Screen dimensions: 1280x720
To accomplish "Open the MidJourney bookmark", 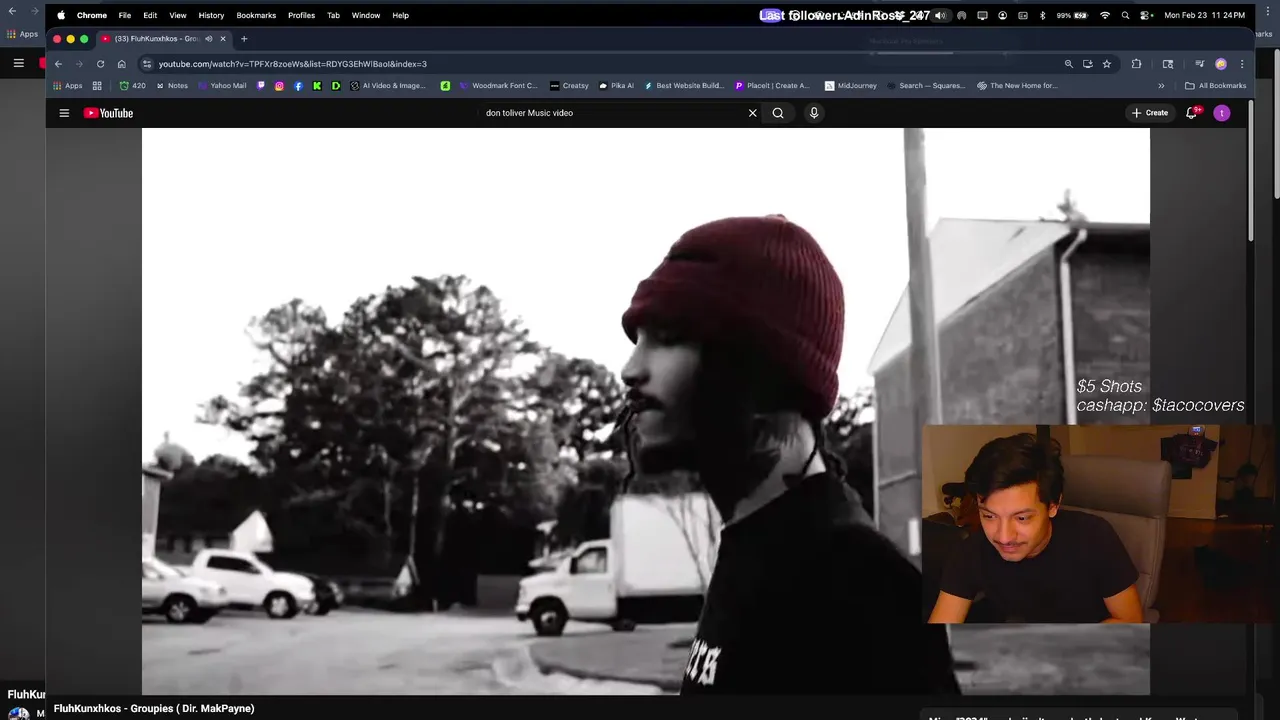I will (851, 86).
